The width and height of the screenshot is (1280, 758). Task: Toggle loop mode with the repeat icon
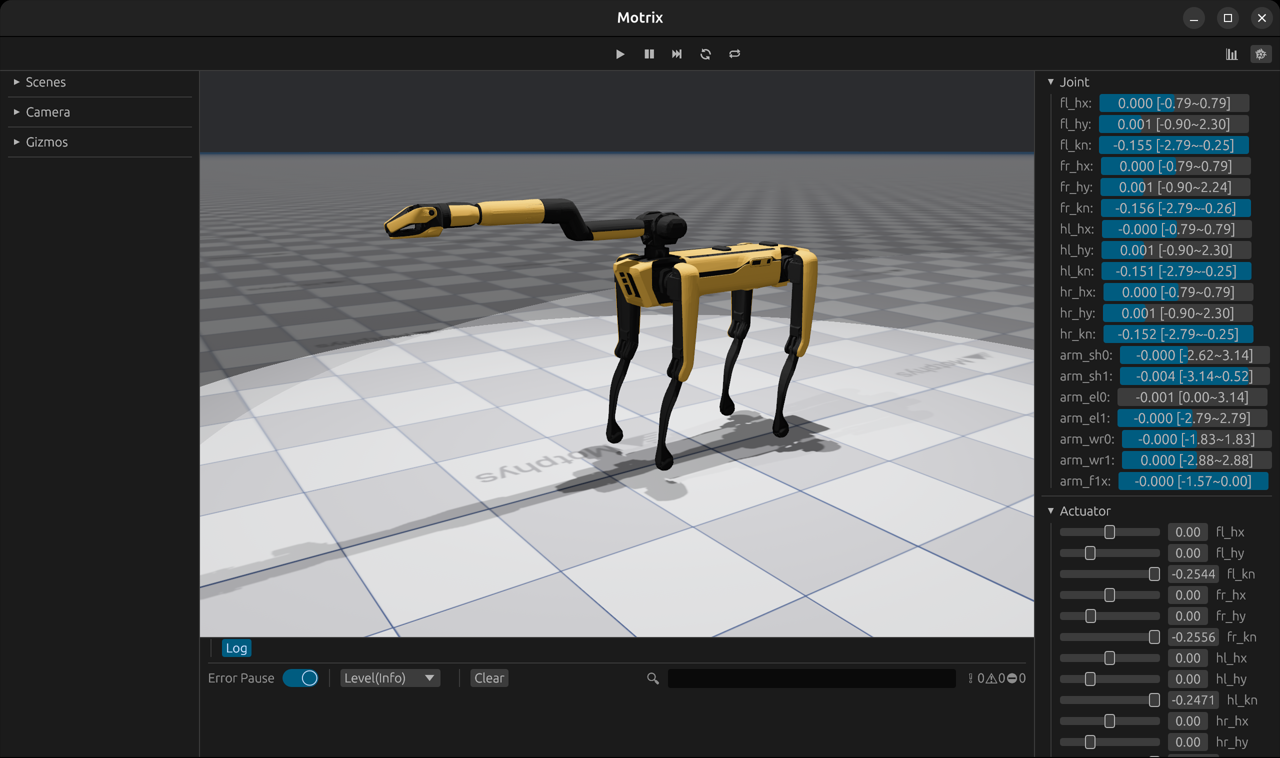pyautogui.click(x=735, y=54)
